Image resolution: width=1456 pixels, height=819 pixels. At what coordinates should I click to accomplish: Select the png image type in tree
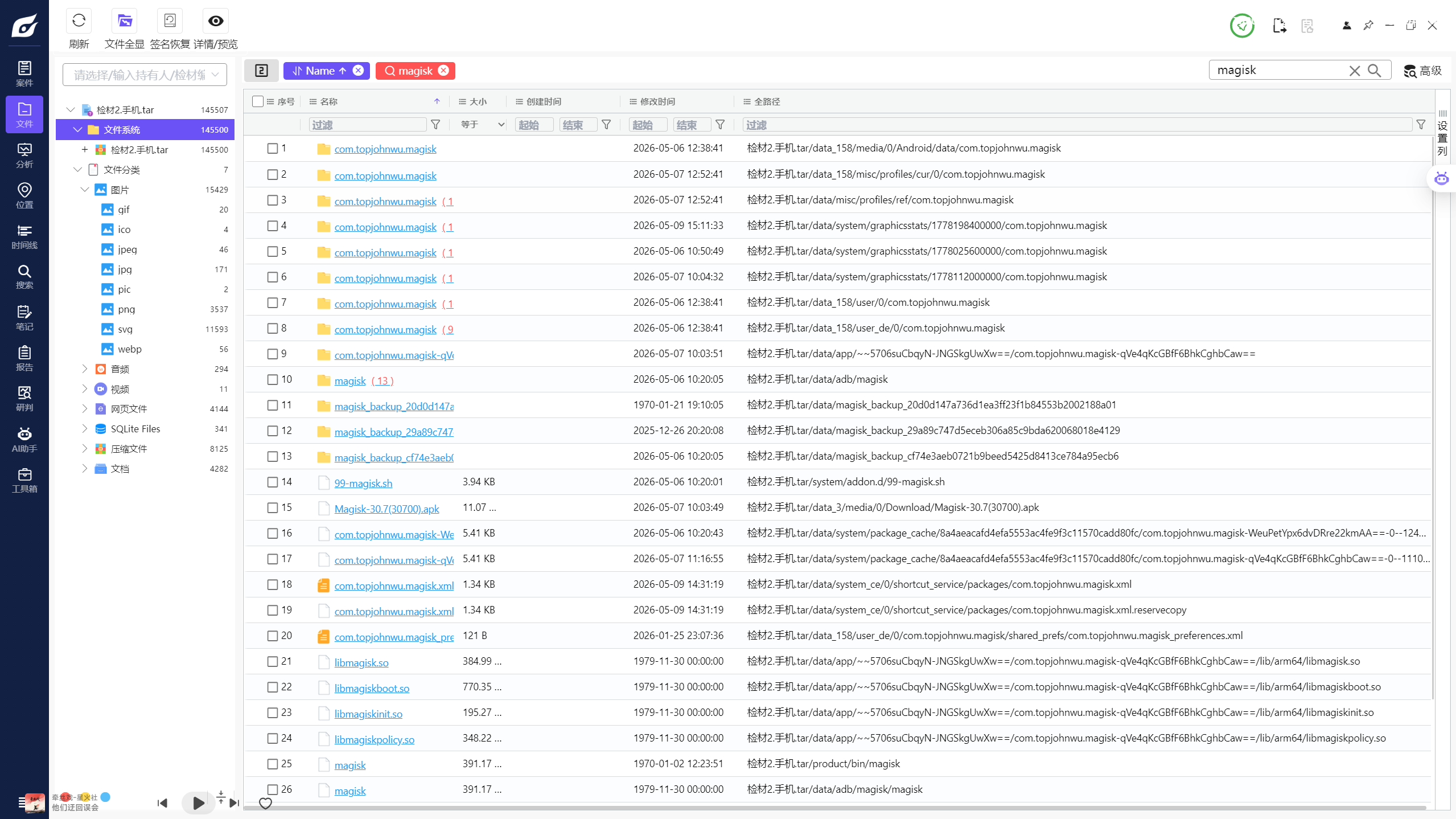click(126, 309)
